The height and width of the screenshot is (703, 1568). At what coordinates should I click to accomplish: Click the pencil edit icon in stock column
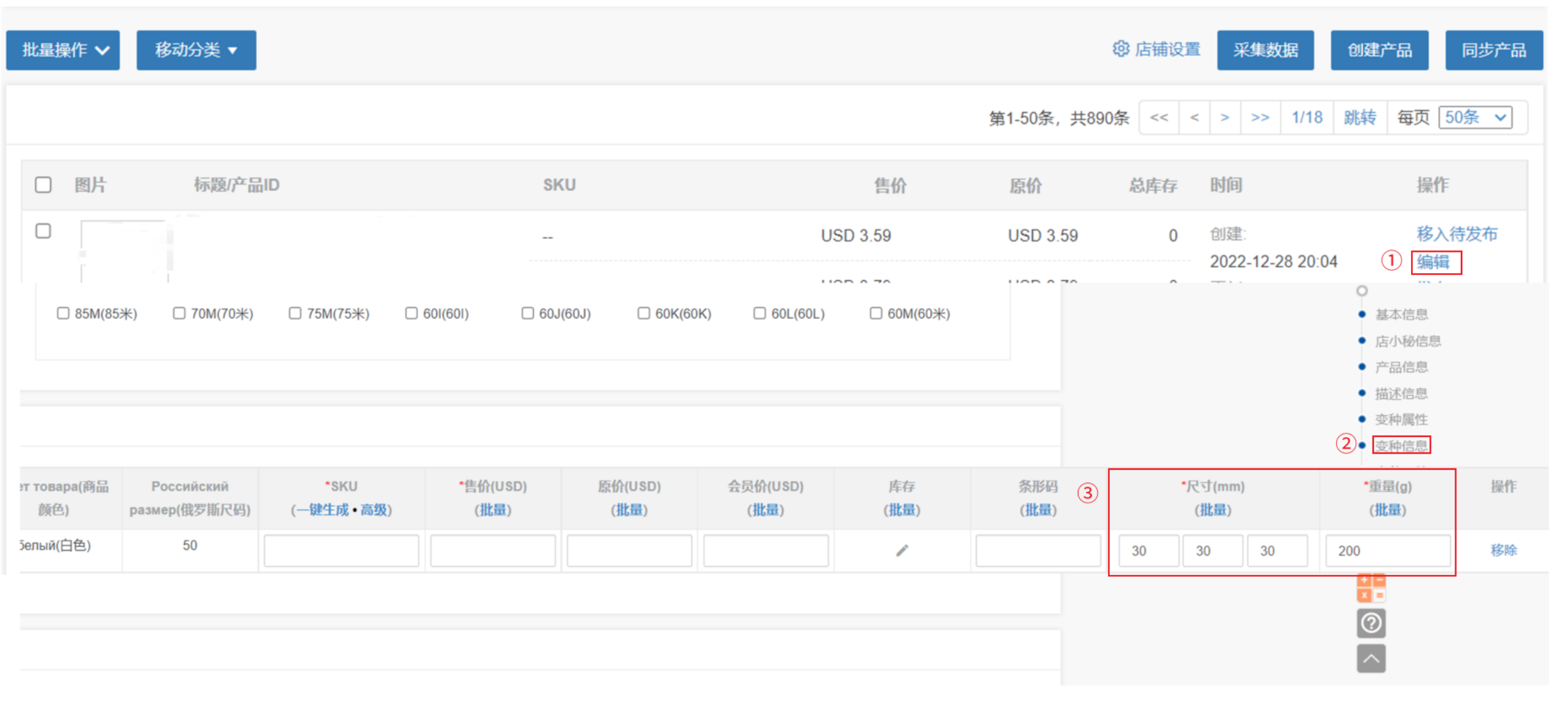(x=902, y=550)
